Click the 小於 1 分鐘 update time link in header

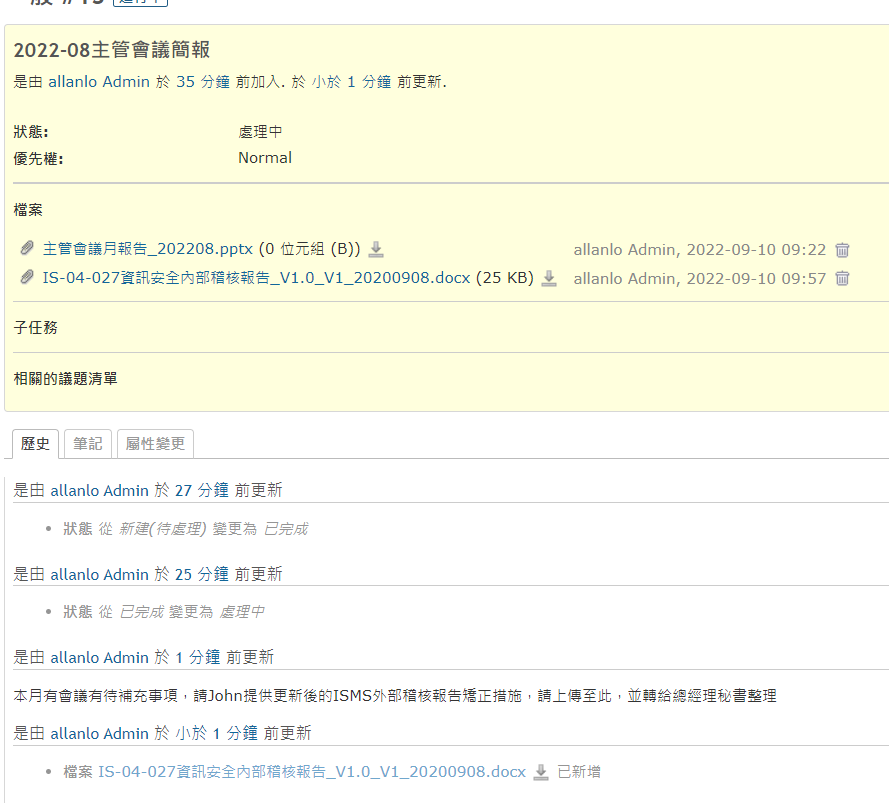(352, 82)
